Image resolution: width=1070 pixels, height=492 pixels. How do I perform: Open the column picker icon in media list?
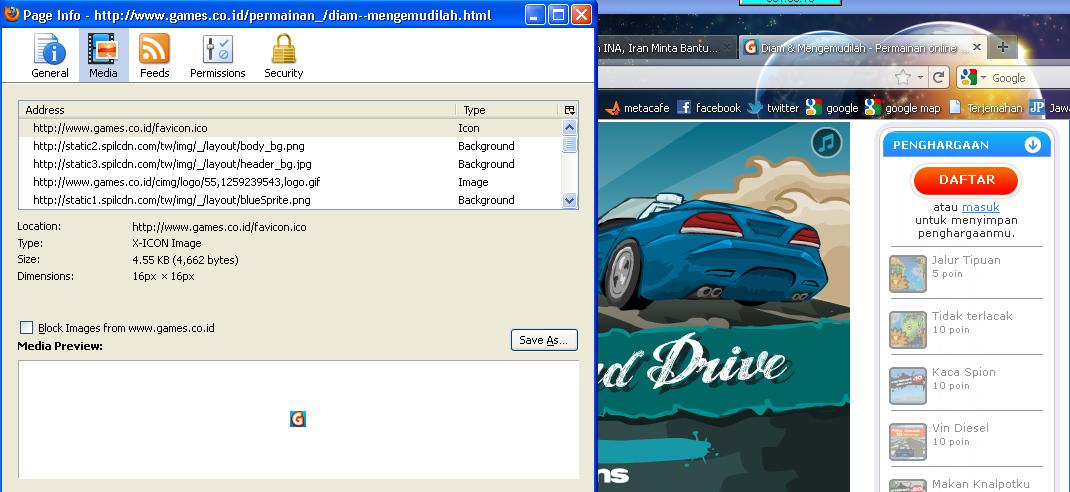coord(569,110)
